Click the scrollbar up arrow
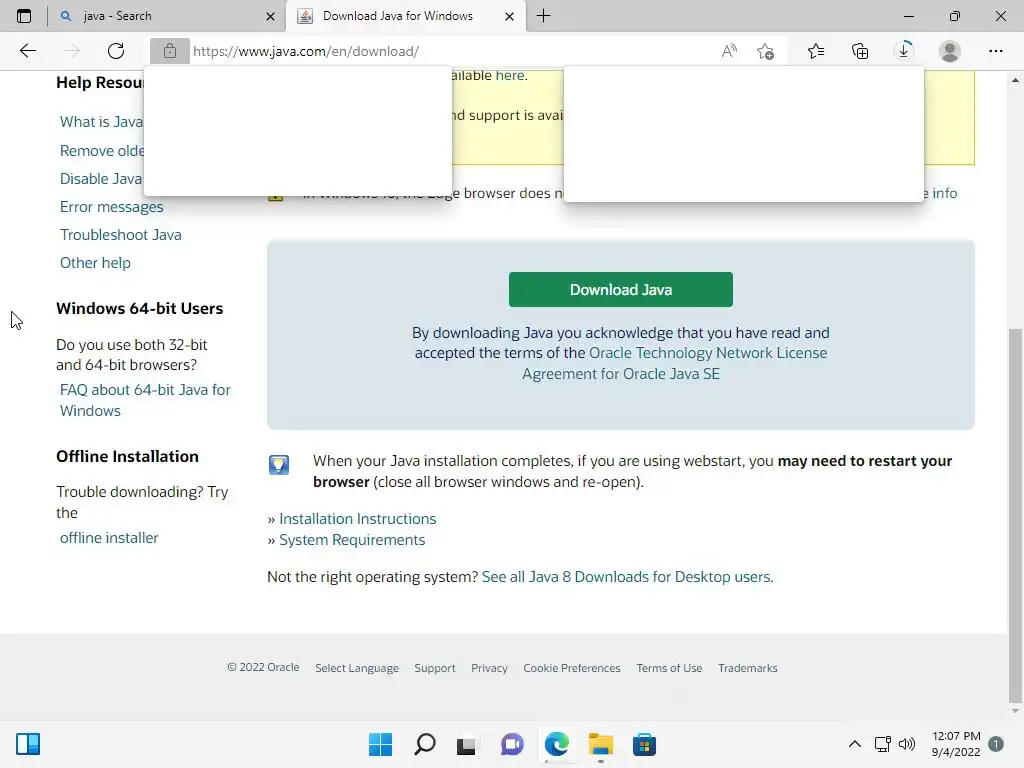The width and height of the screenshot is (1024, 768). (x=1015, y=80)
